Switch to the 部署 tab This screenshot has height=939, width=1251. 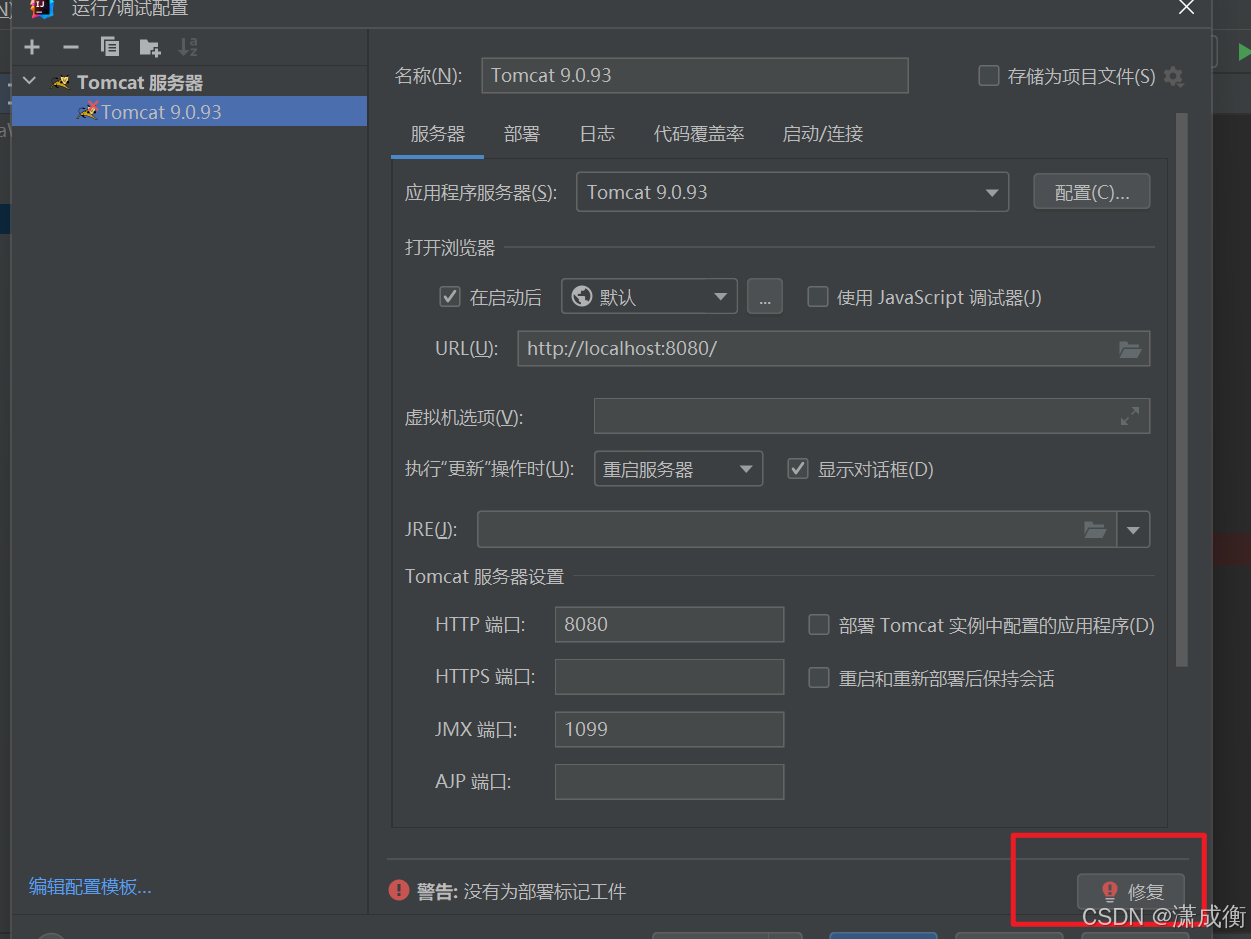point(522,134)
